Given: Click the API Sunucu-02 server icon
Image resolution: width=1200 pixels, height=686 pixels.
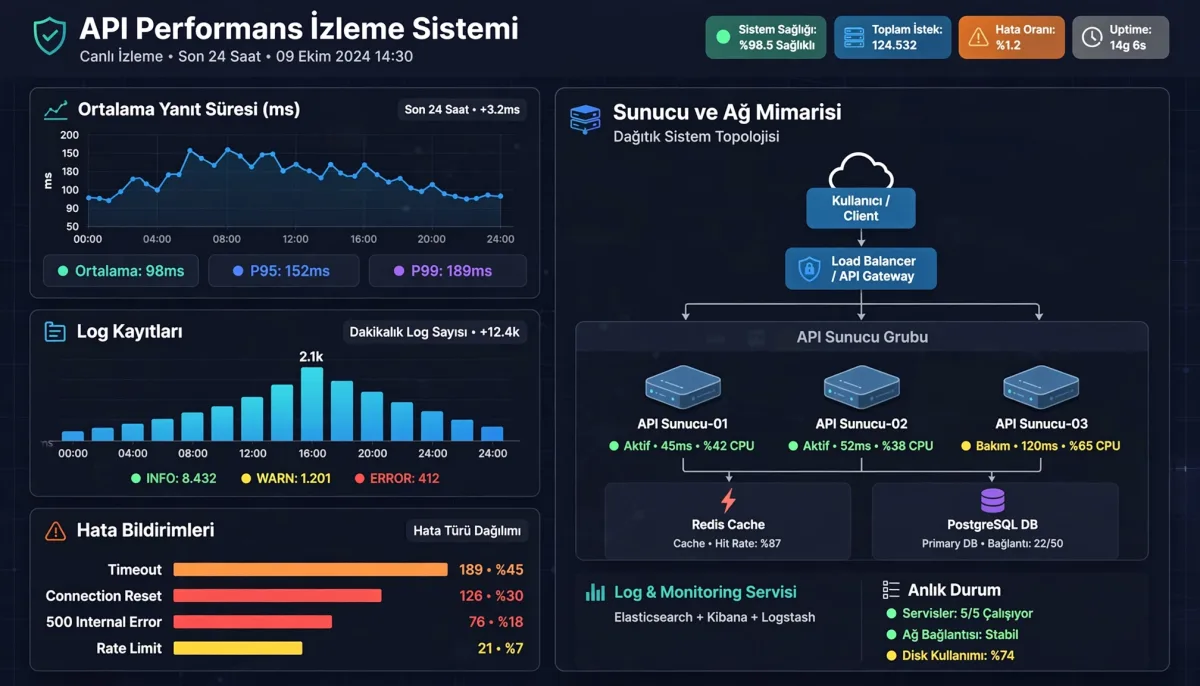Looking at the screenshot, I should [861, 386].
